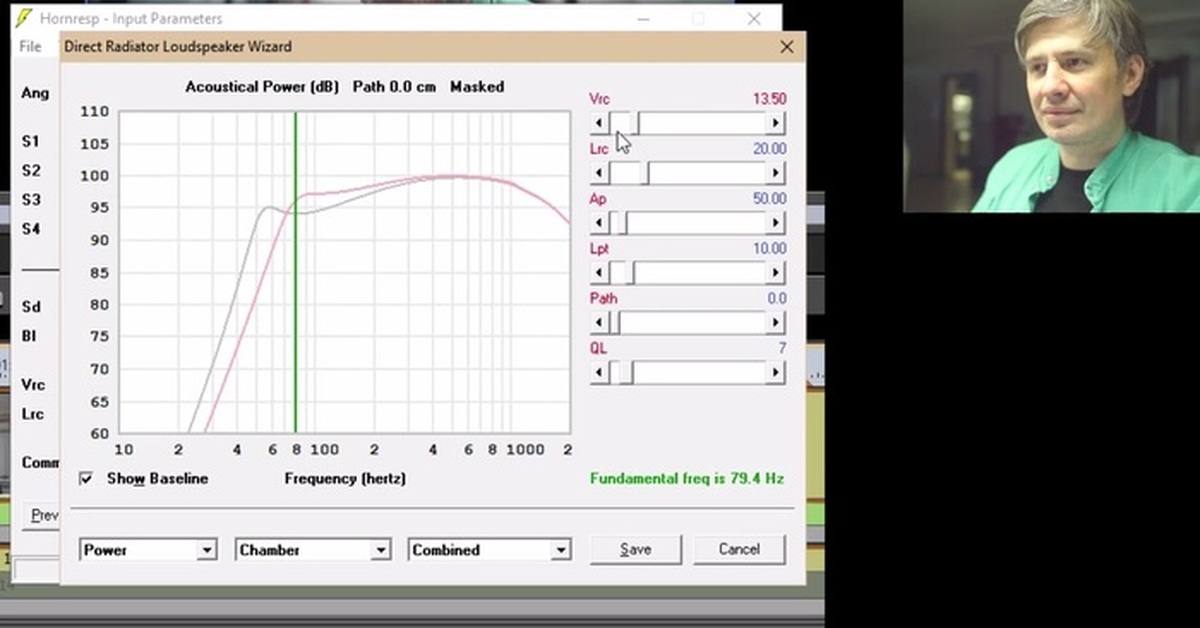The height and width of the screenshot is (628, 1200).
Task: Close the Hornresp Input Parameters window
Action: (754, 18)
